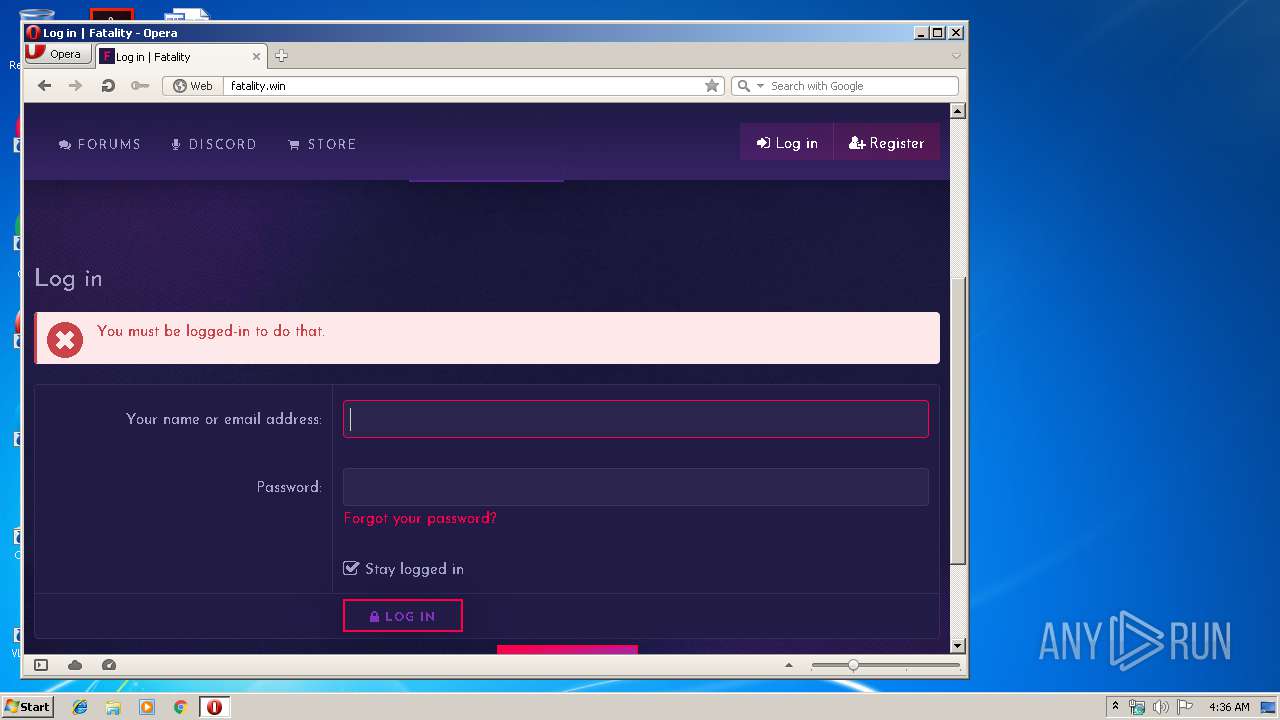Click the Opera Link cloud icon
The width and height of the screenshot is (1280, 720).
coord(75,665)
